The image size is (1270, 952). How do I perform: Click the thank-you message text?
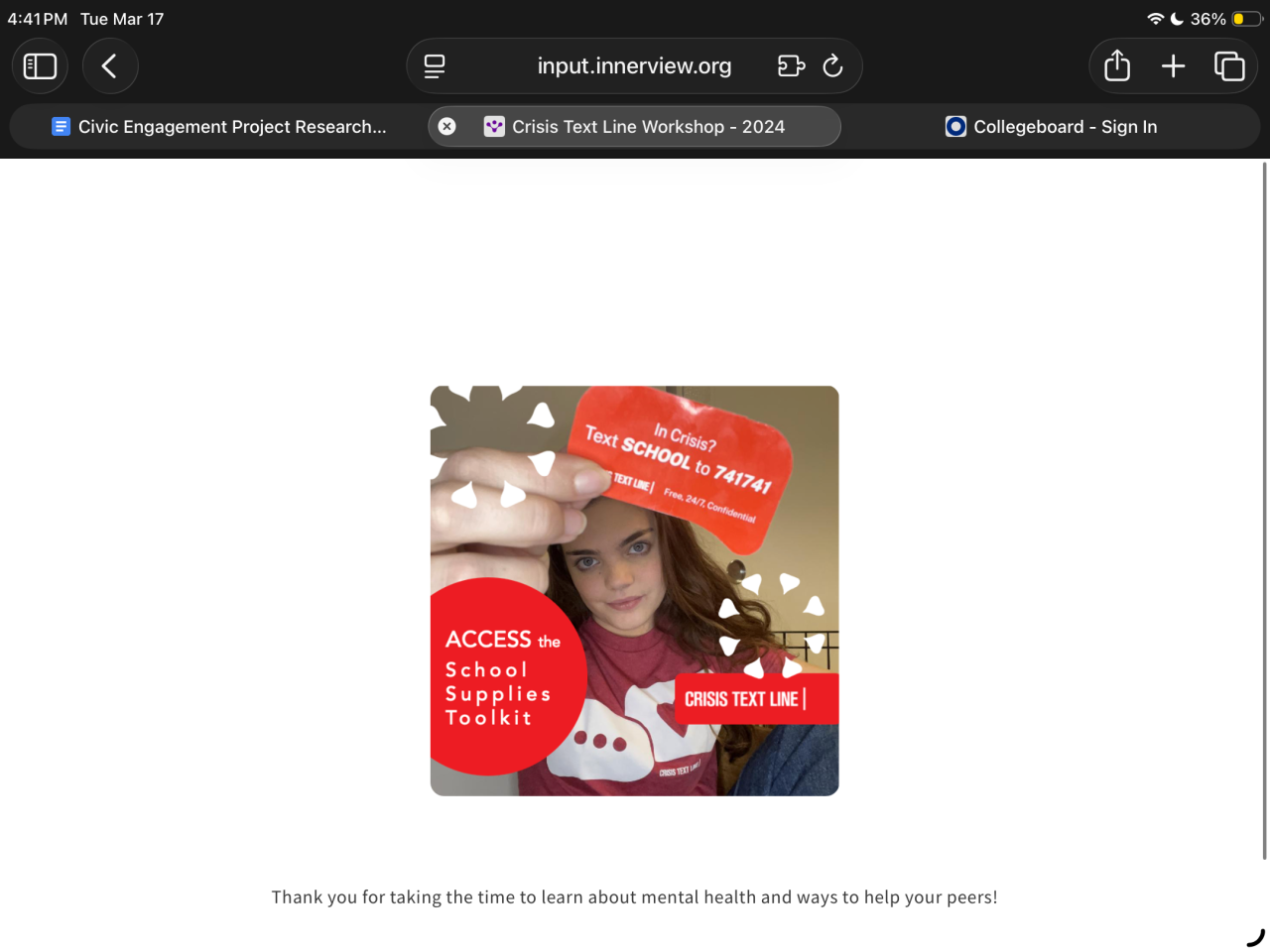click(x=635, y=897)
